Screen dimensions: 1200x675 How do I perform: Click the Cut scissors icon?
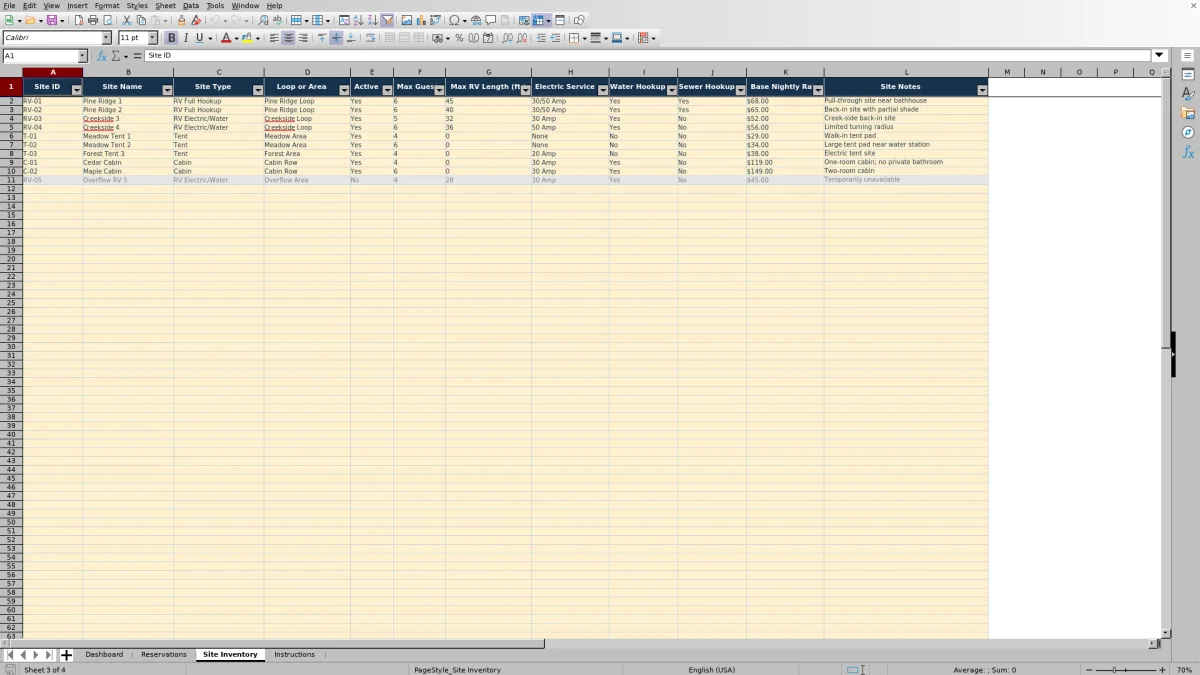(x=127, y=20)
